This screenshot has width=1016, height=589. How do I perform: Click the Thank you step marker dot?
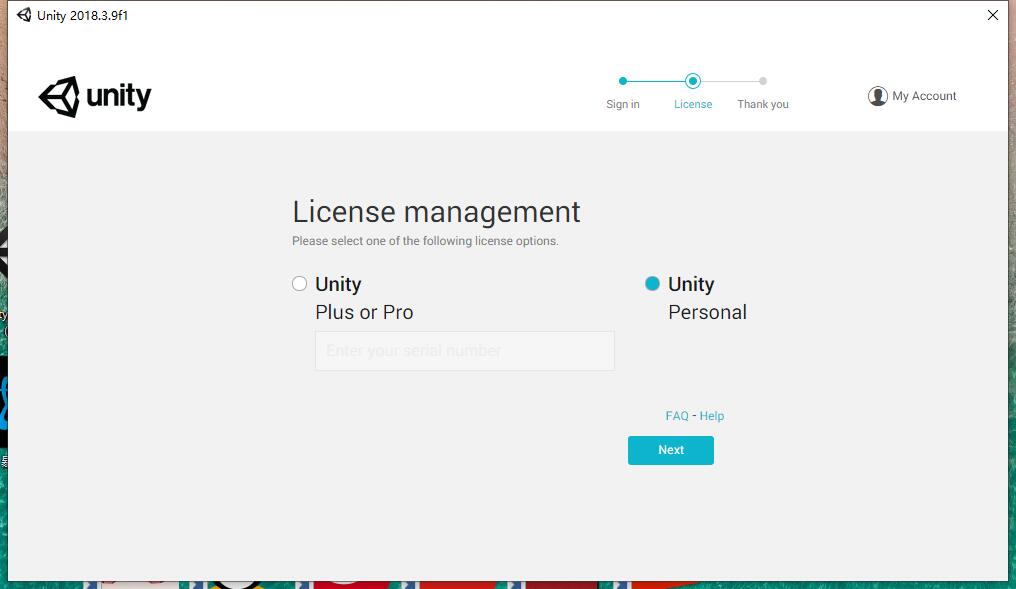pyautogui.click(x=763, y=81)
